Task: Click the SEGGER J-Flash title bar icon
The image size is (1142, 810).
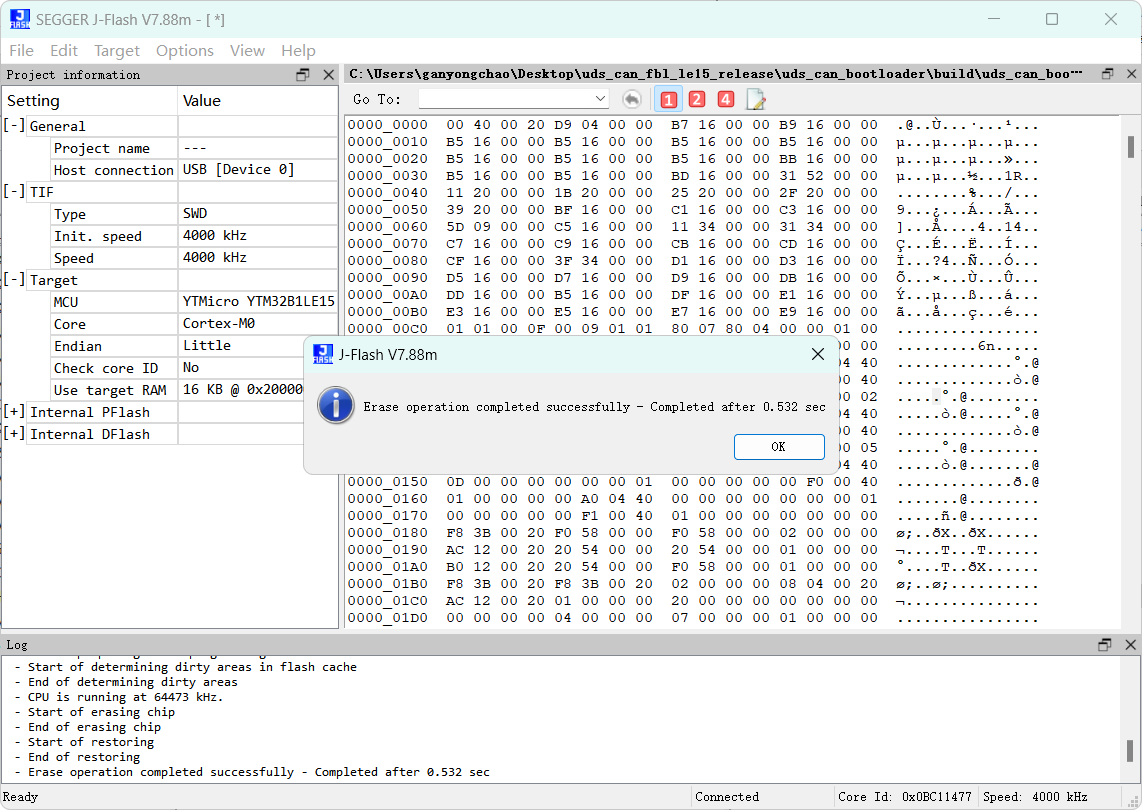Action: pyautogui.click(x=20, y=19)
